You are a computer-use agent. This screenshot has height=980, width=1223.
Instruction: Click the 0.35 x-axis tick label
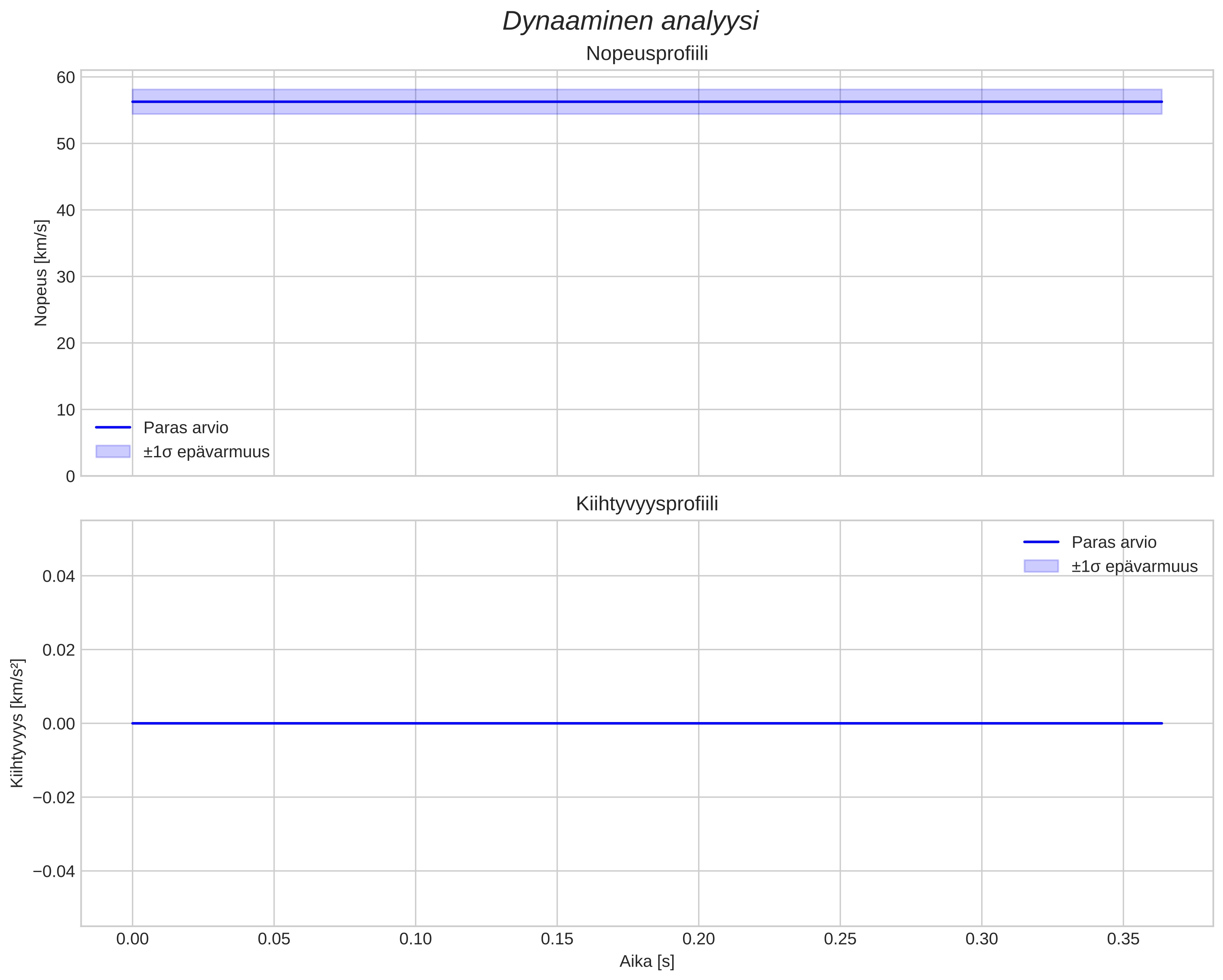tap(1123, 939)
